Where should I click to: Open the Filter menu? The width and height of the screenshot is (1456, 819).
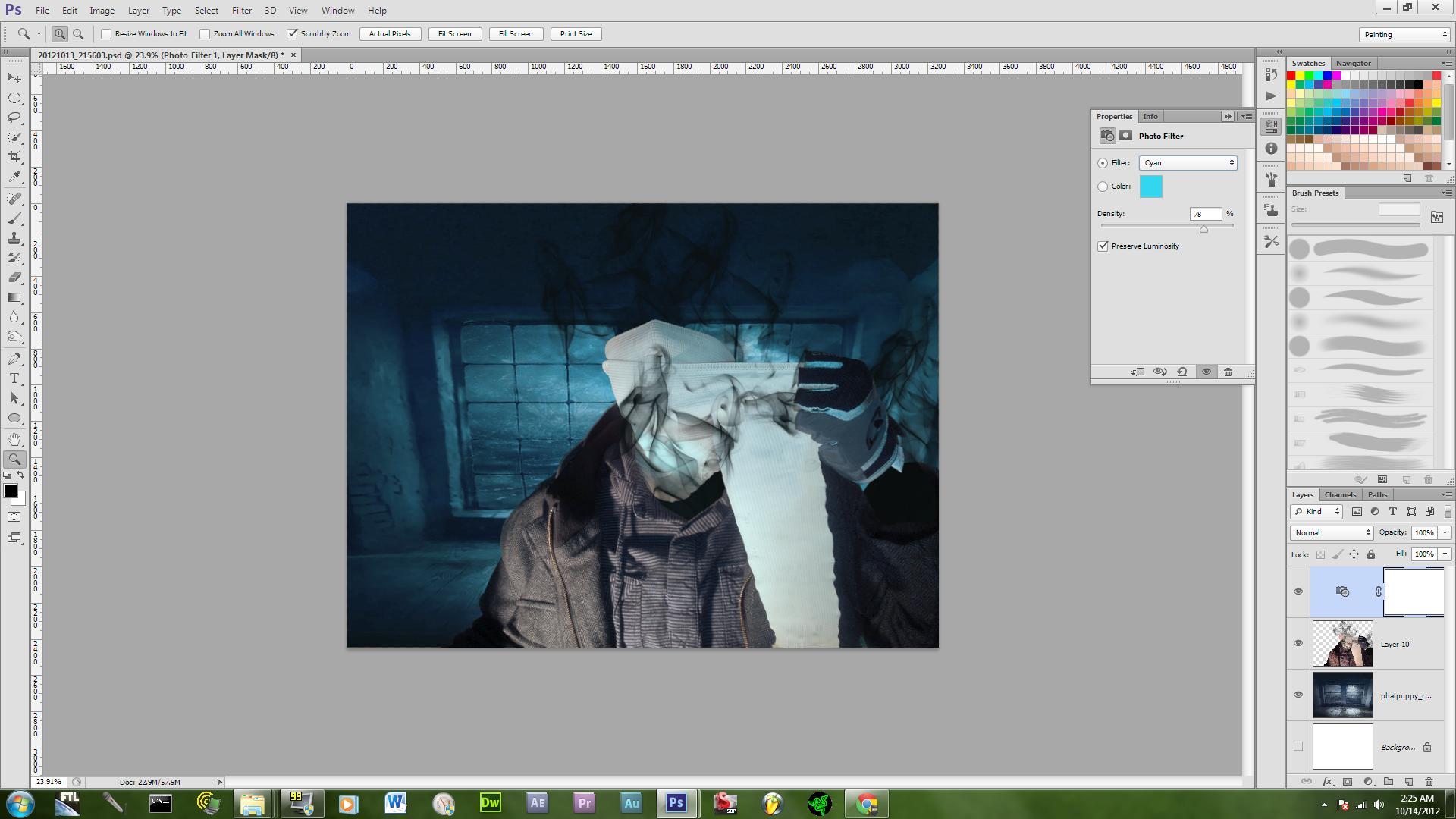(x=242, y=11)
